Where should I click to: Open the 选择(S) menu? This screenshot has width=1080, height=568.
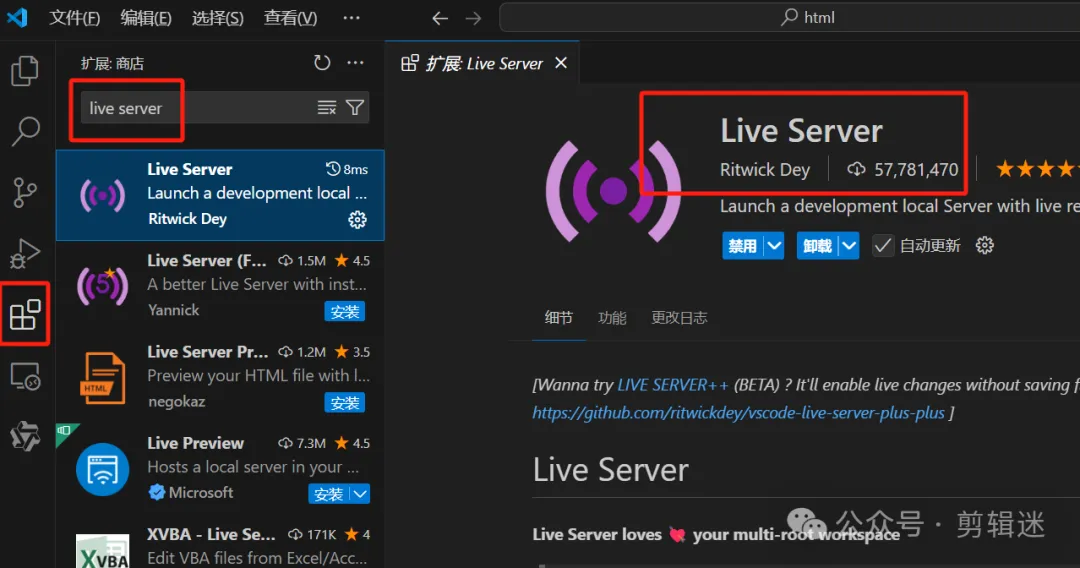click(218, 17)
